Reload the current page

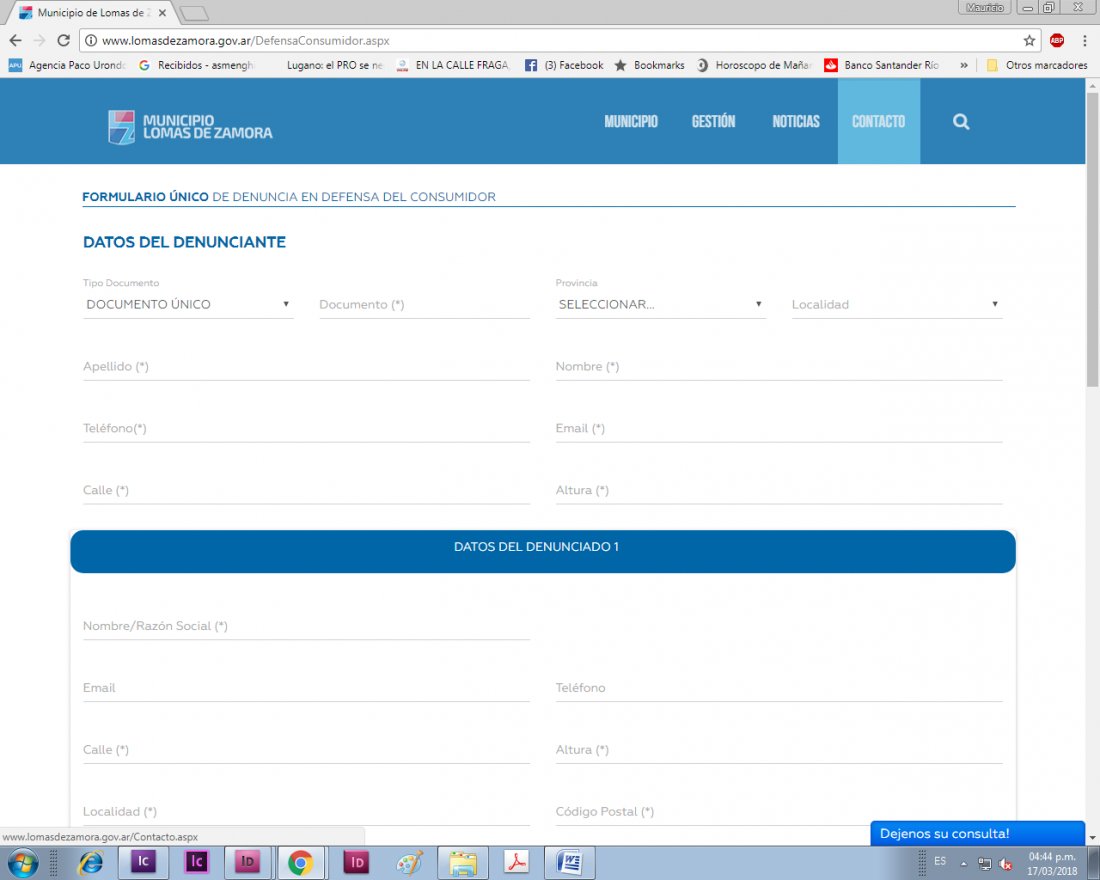(63, 41)
